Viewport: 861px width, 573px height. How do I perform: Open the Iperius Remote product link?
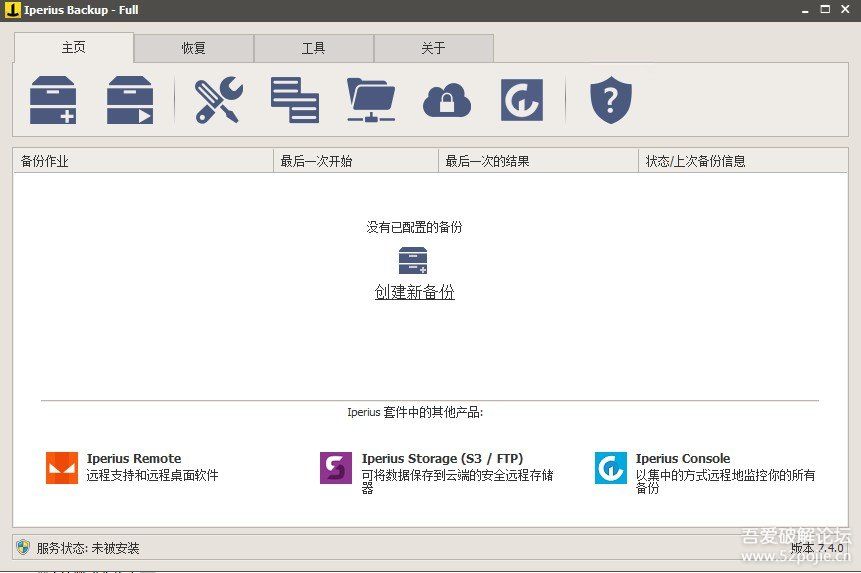click(x=134, y=459)
